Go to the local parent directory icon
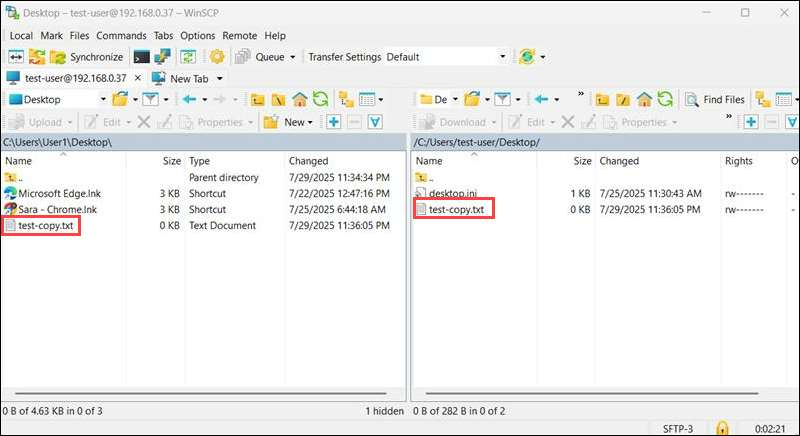The image size is (800, 436). (x=258, y=99)
